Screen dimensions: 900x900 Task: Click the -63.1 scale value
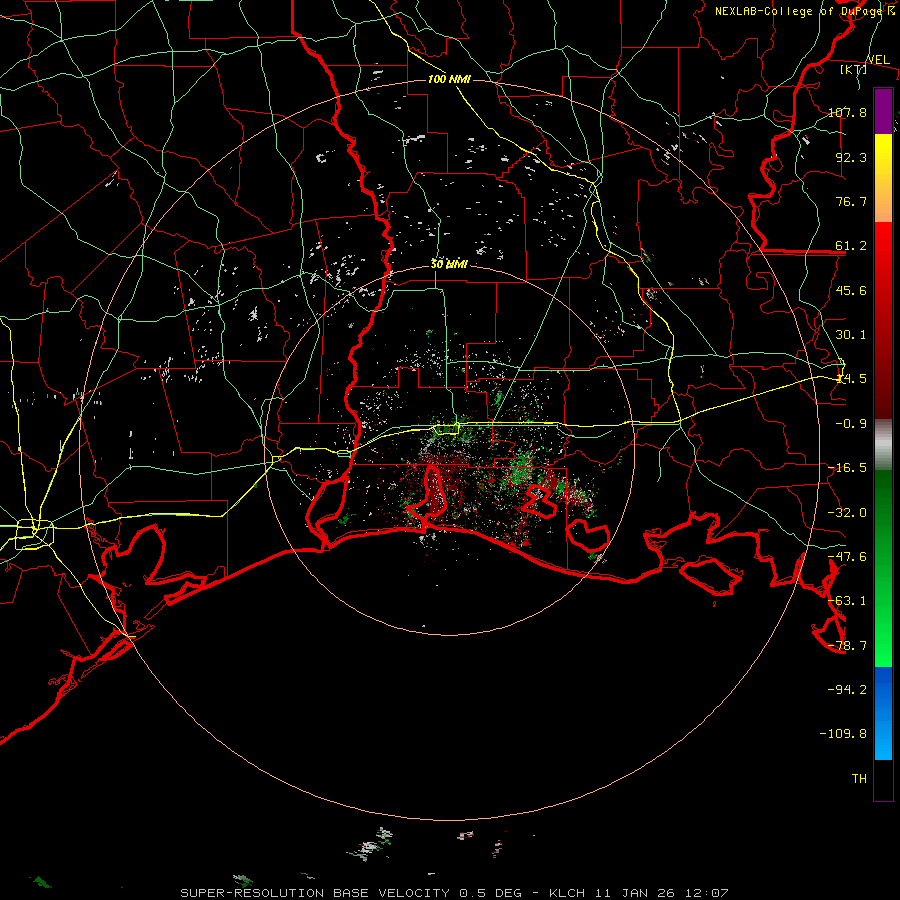847,601
